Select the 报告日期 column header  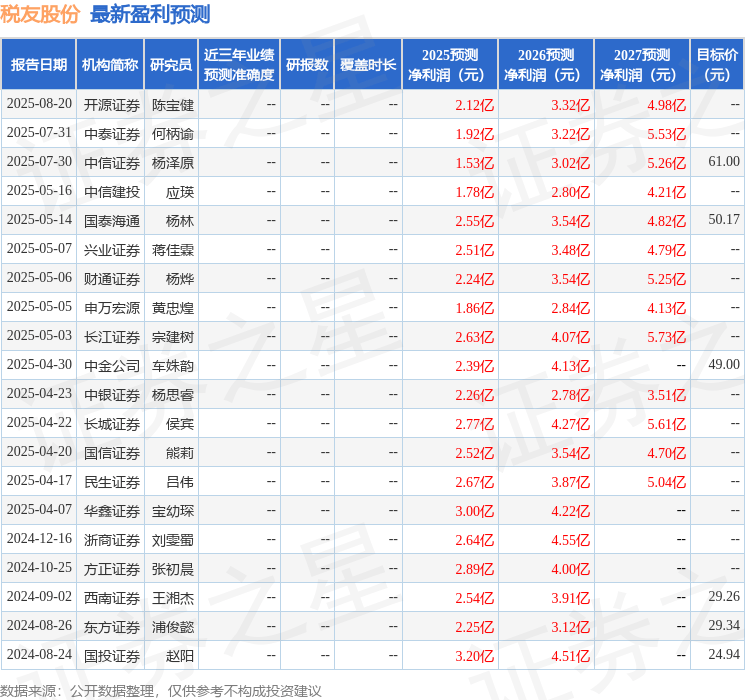tap(39, 65)
